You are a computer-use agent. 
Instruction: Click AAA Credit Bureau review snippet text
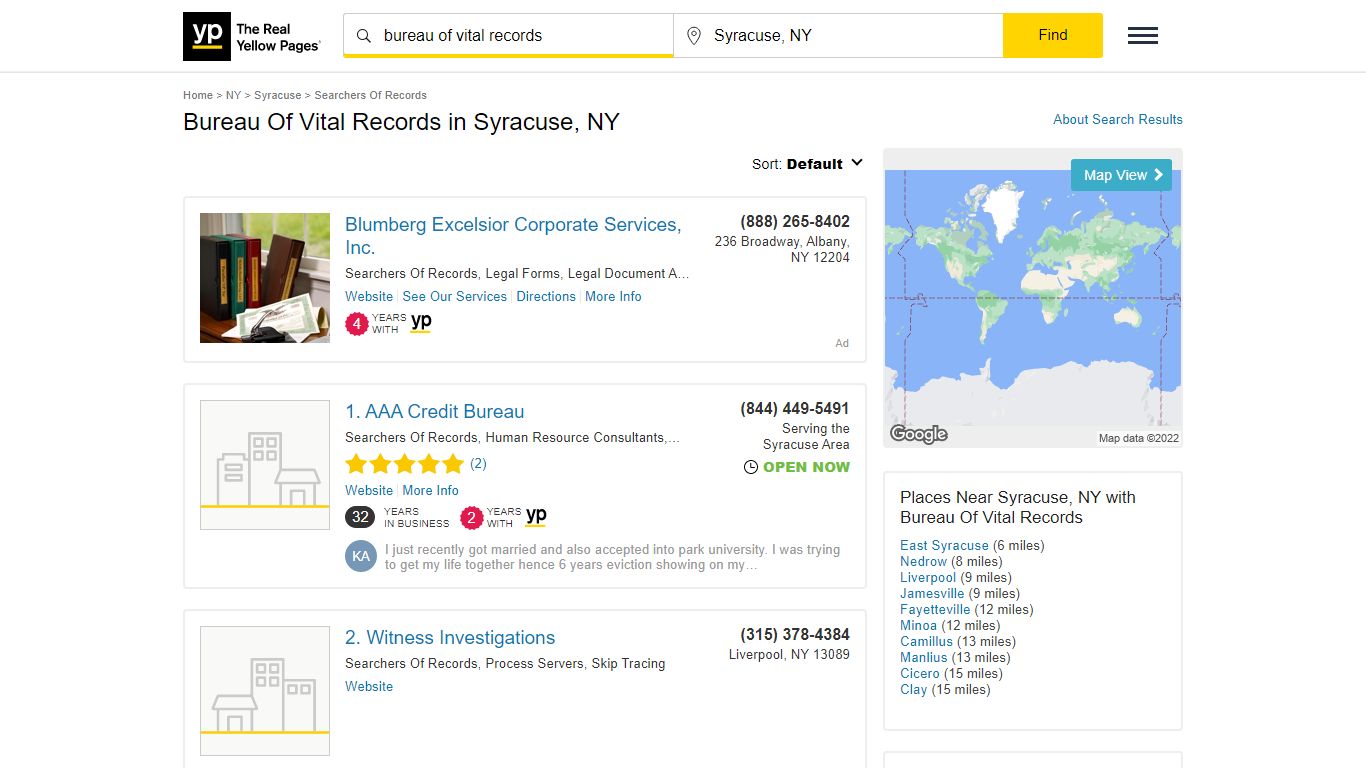(612, 557)
